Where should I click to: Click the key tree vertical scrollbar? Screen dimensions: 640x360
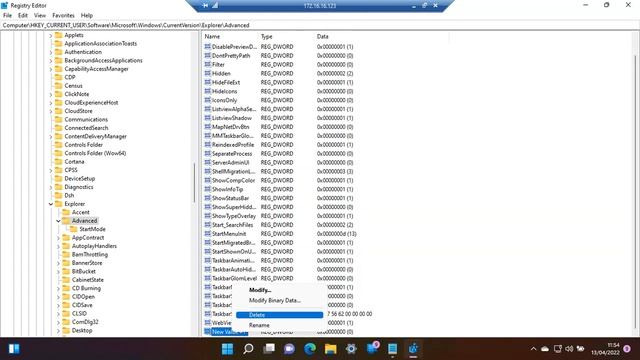click(x=195, y=182)
